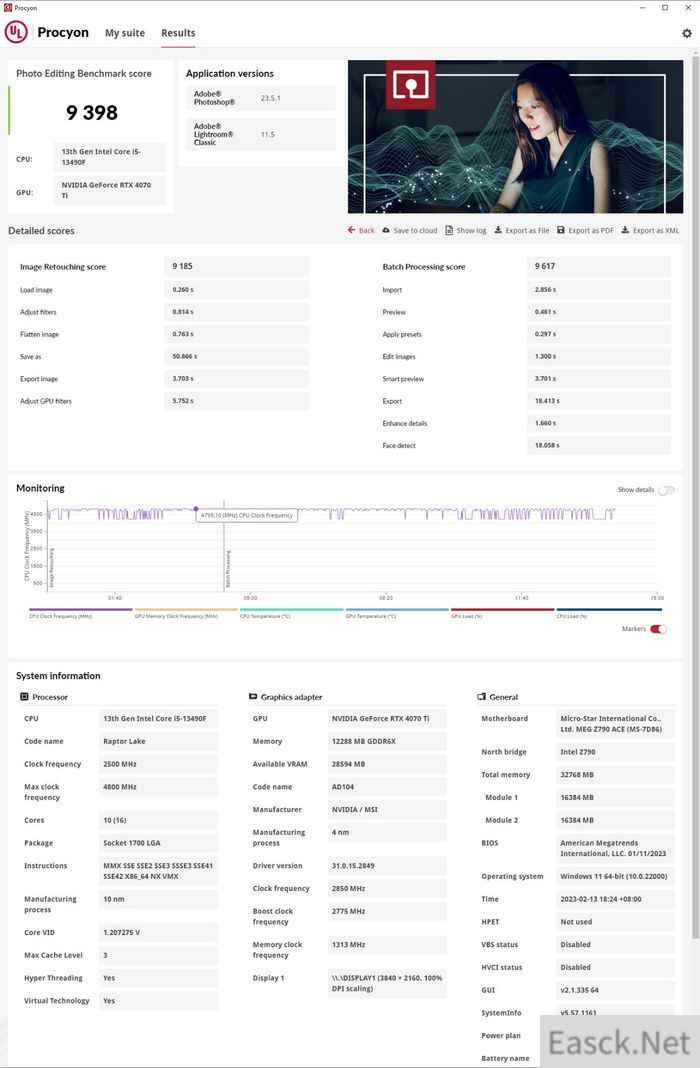Click the Batch Processing marker line in chart
This screenshot has width=700, height=1068.
coord(224,545)
